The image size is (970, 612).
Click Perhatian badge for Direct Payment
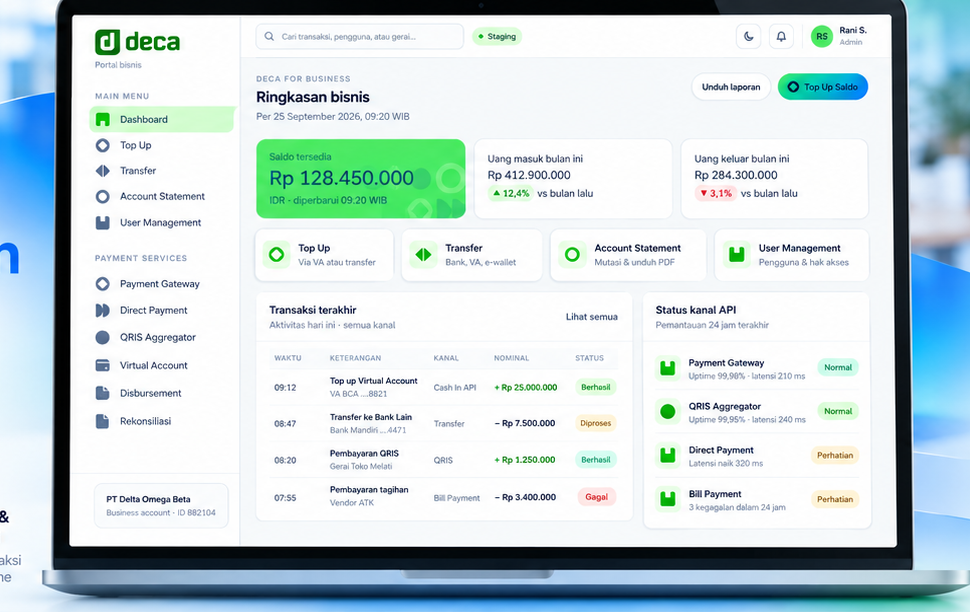(835, 455)
